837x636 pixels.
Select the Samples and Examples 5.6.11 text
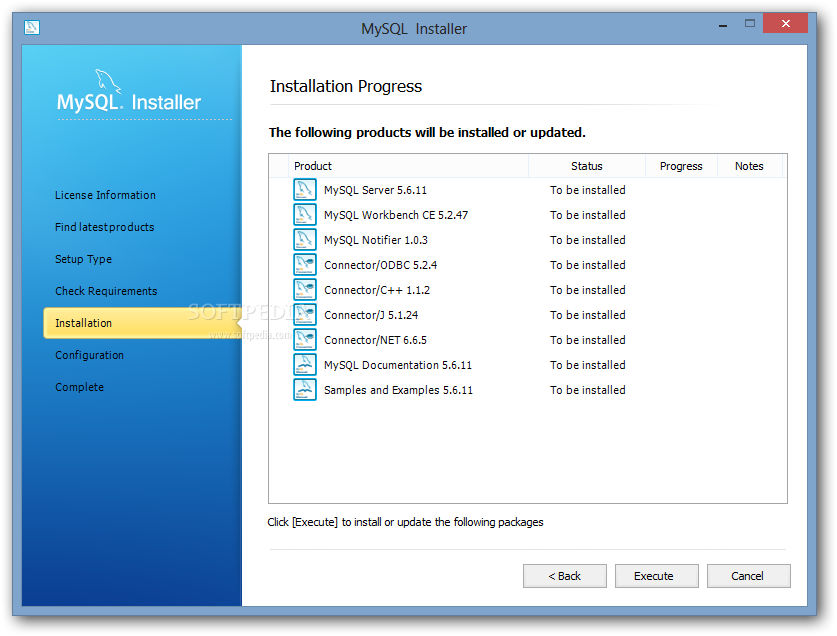pos(398,390)
